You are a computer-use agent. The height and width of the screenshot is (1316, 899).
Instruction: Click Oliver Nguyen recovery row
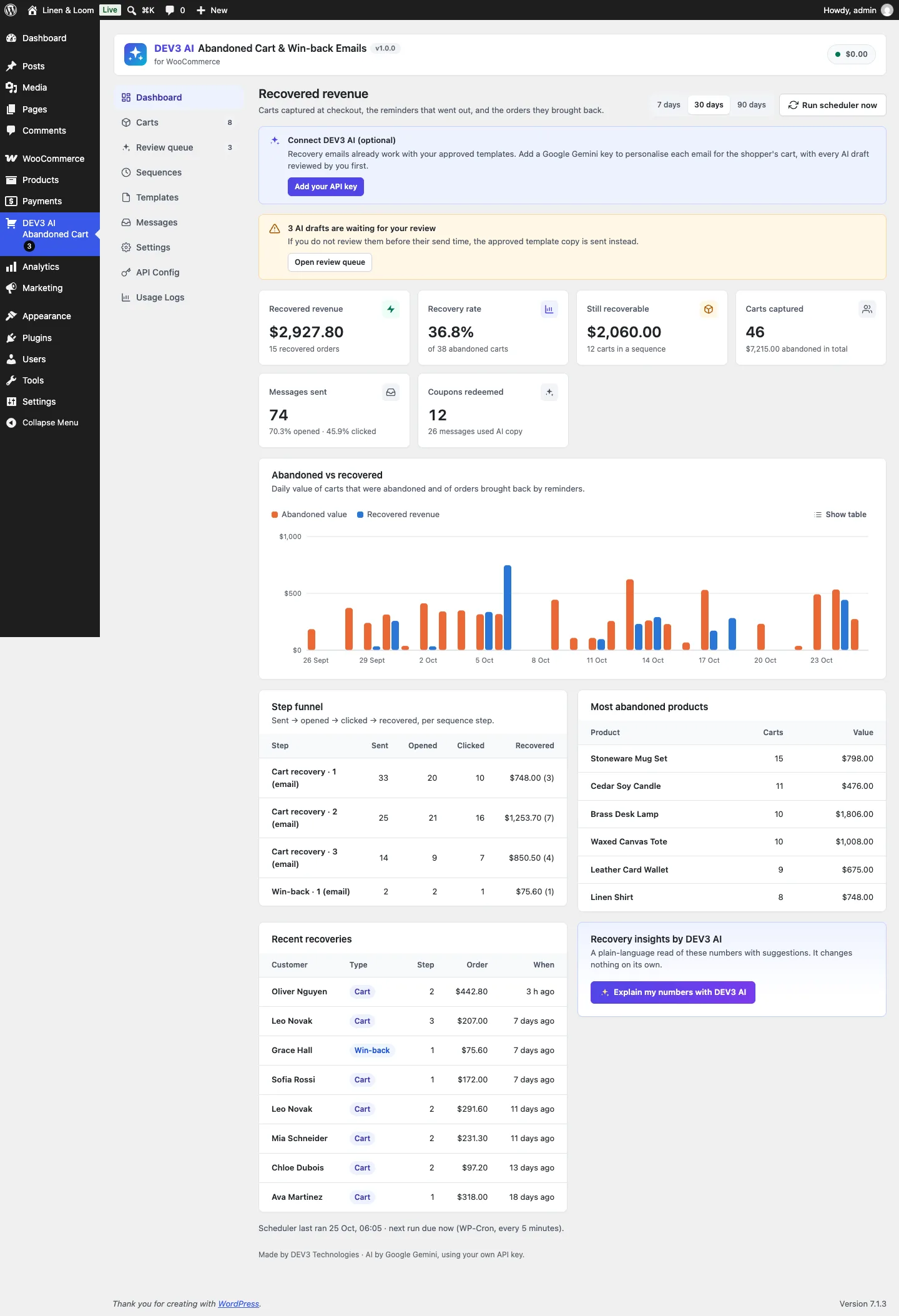(413, 992)
